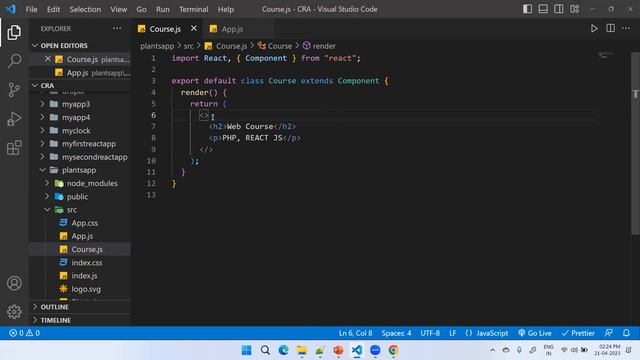Screen dimensions: 640x360
Task: Close the Course.js editor tab
Action: point(193,29)
